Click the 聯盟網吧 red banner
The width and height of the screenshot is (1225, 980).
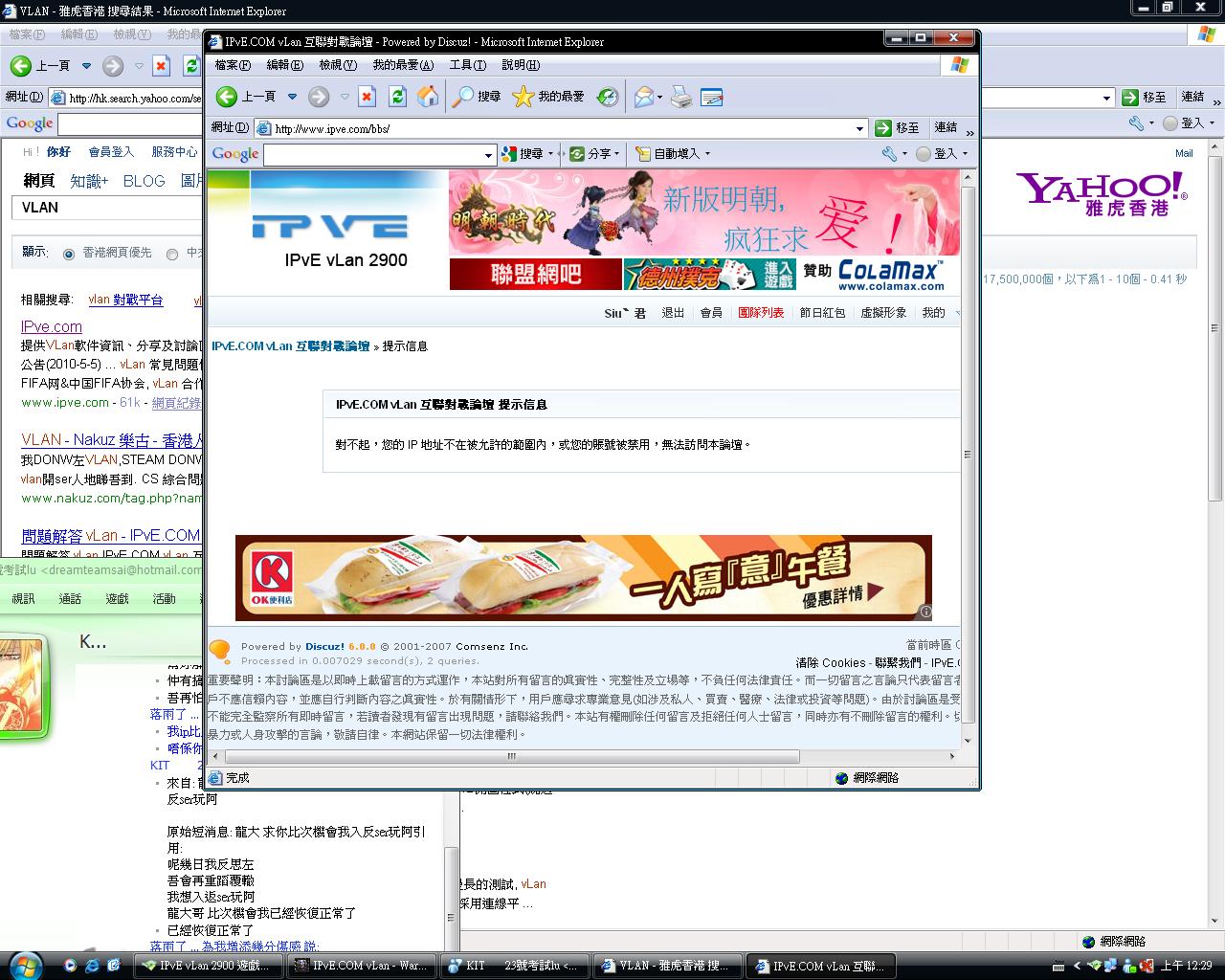click(x=536, y=275)
